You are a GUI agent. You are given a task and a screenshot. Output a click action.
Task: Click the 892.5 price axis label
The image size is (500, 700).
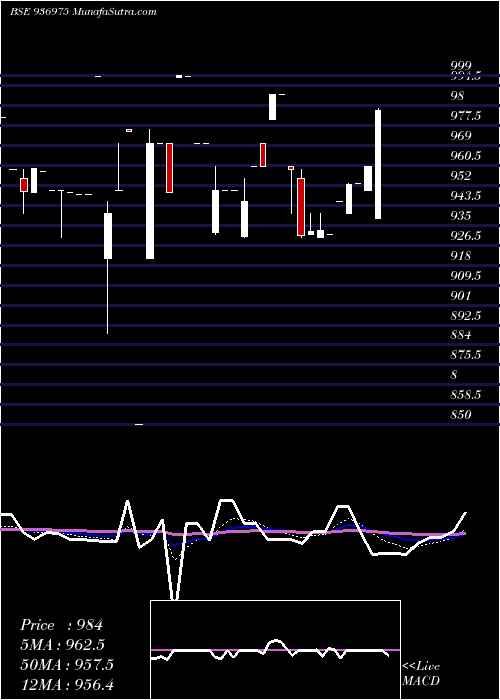(x=466, y=315)
